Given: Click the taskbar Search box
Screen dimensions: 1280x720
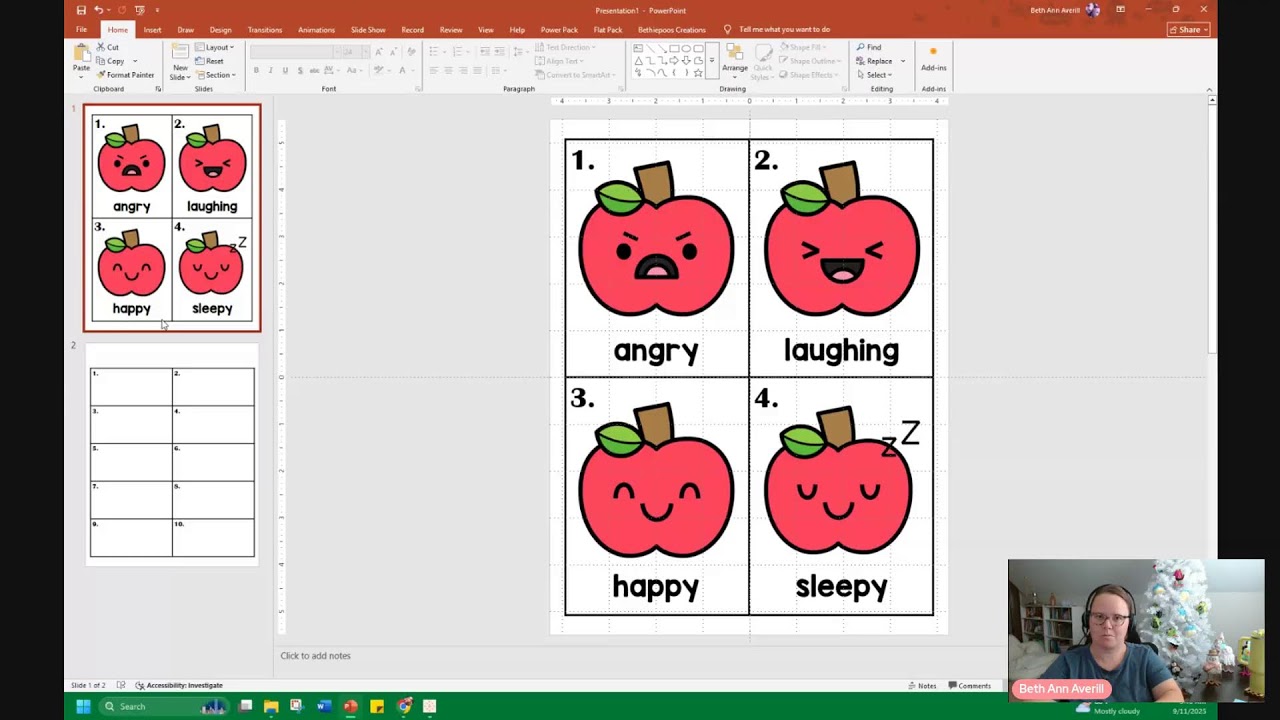Looking at the screenshot, I should pos(165,707).
